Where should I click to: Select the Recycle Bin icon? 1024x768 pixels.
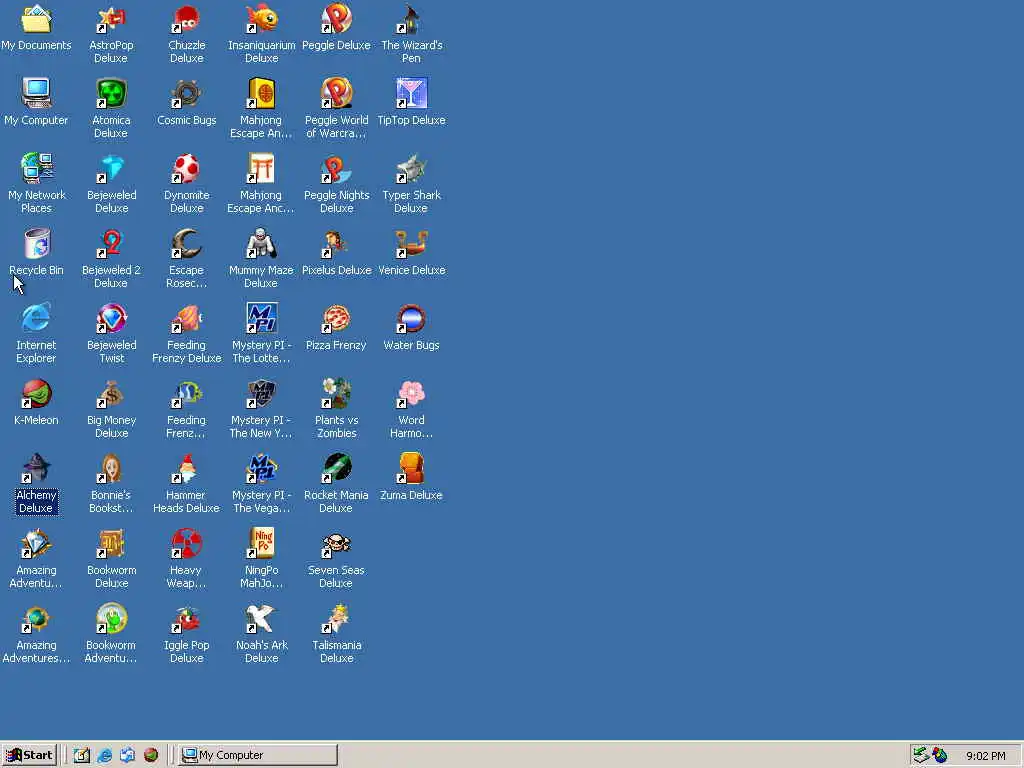point(37,244)
